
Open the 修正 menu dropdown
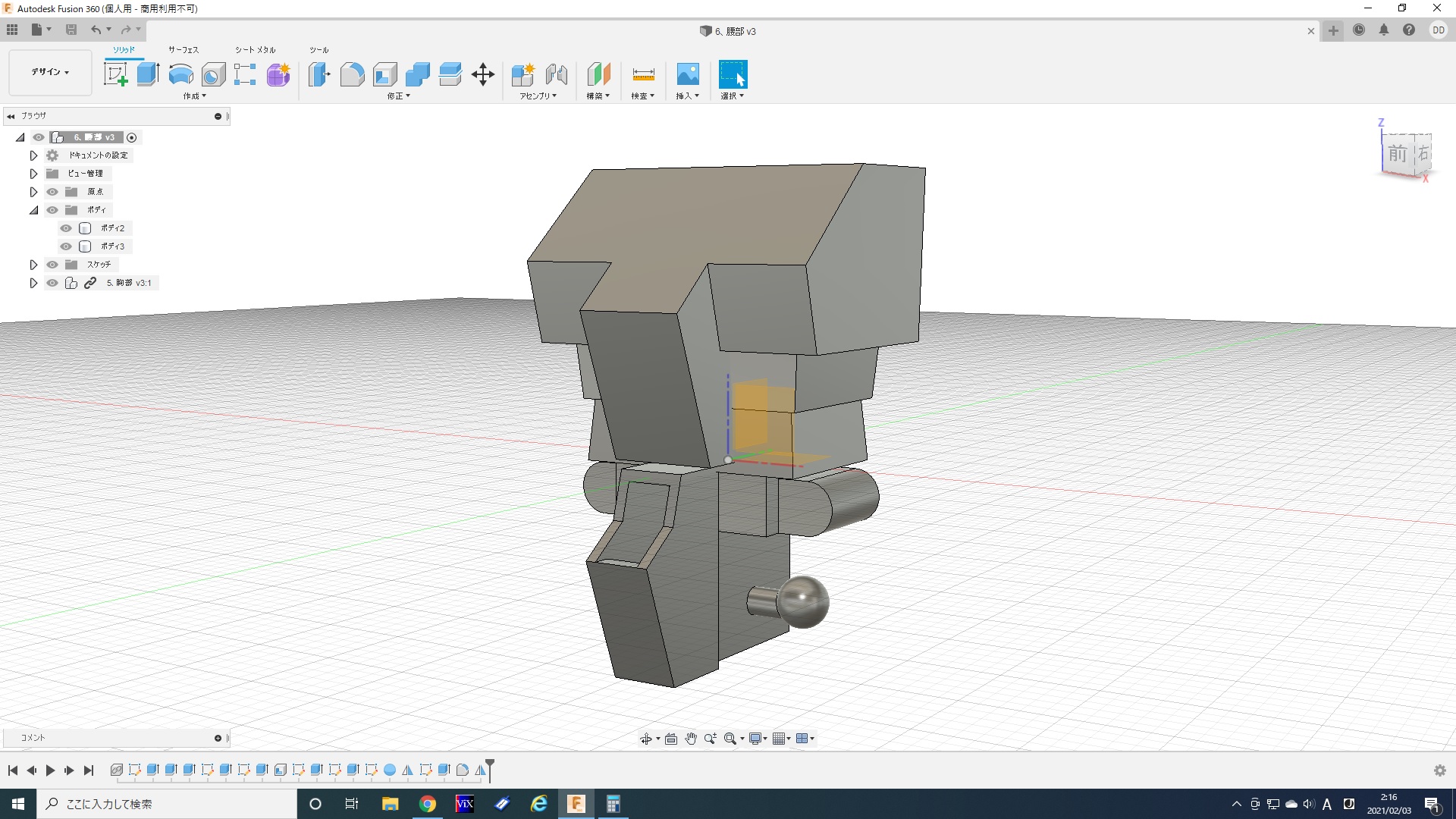pos(398,96)
